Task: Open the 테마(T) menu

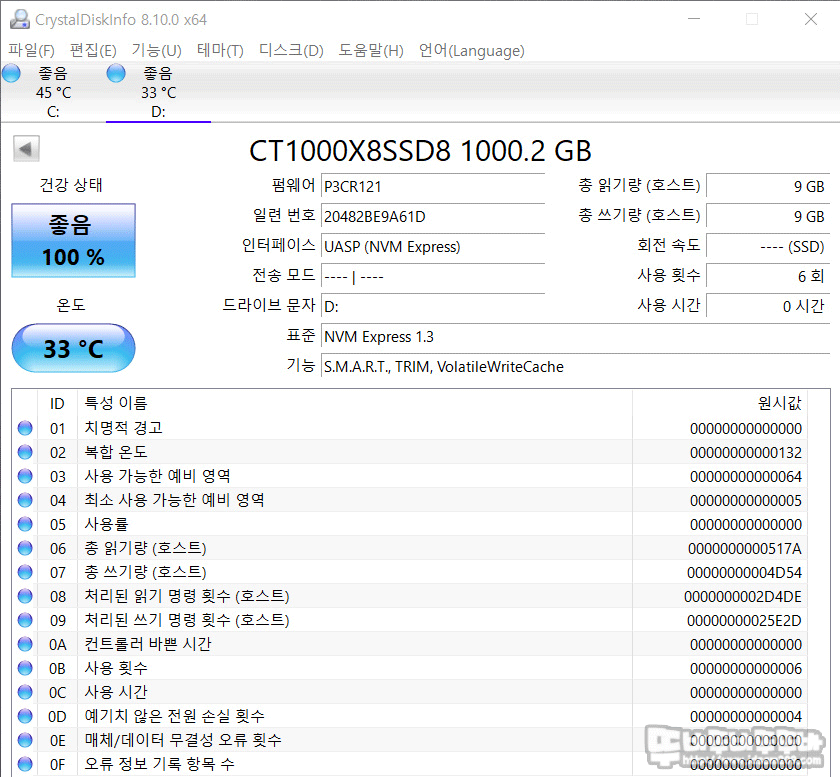Action: [220, 50]
